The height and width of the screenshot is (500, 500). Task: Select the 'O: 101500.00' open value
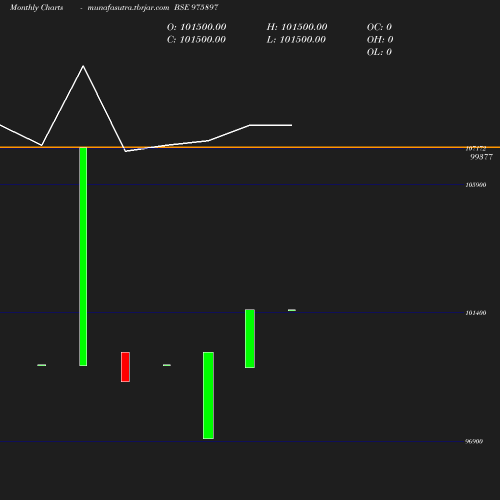(196, 27)
